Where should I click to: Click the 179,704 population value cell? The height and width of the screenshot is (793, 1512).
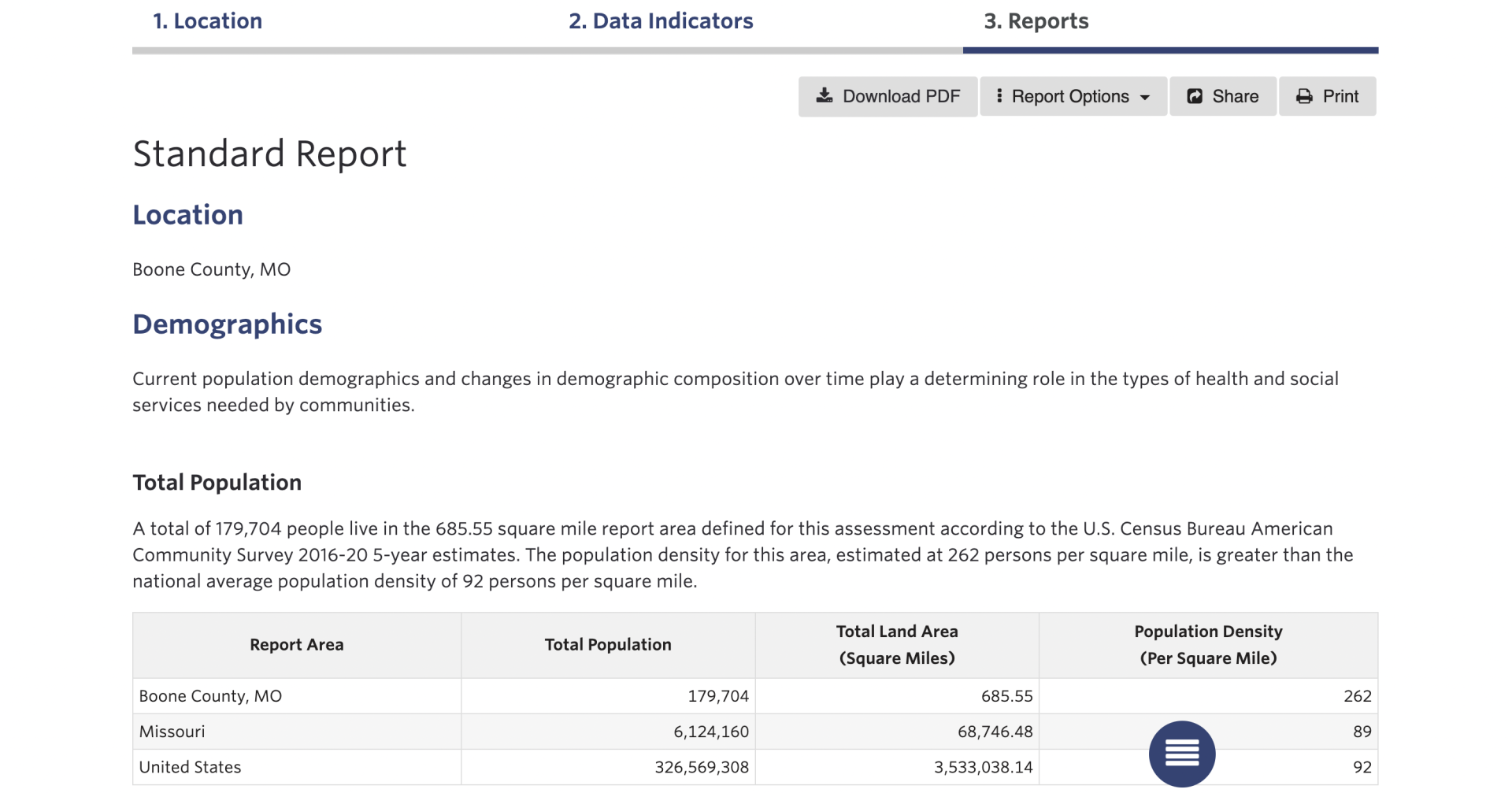coord(717,696)
